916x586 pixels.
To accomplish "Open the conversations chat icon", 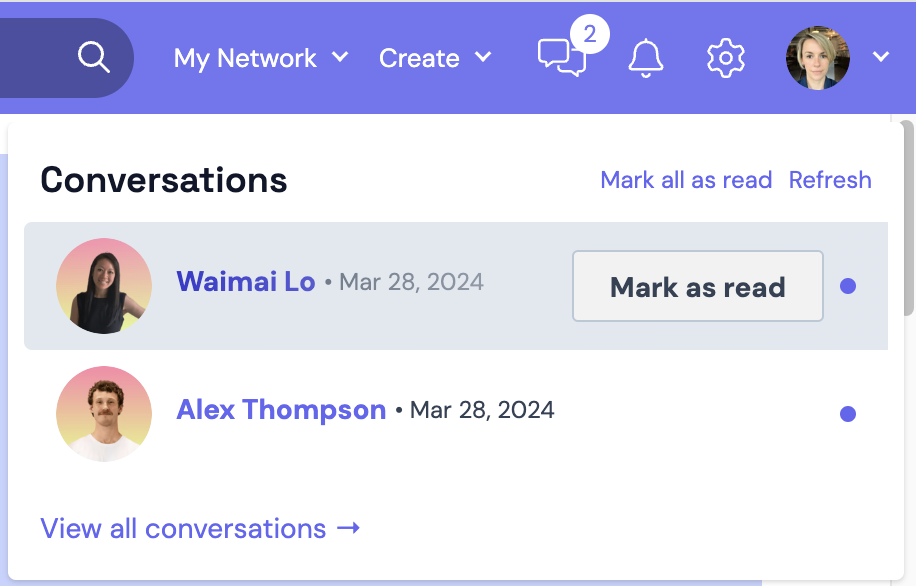I will pyautogui.click(x=560, y=58).
